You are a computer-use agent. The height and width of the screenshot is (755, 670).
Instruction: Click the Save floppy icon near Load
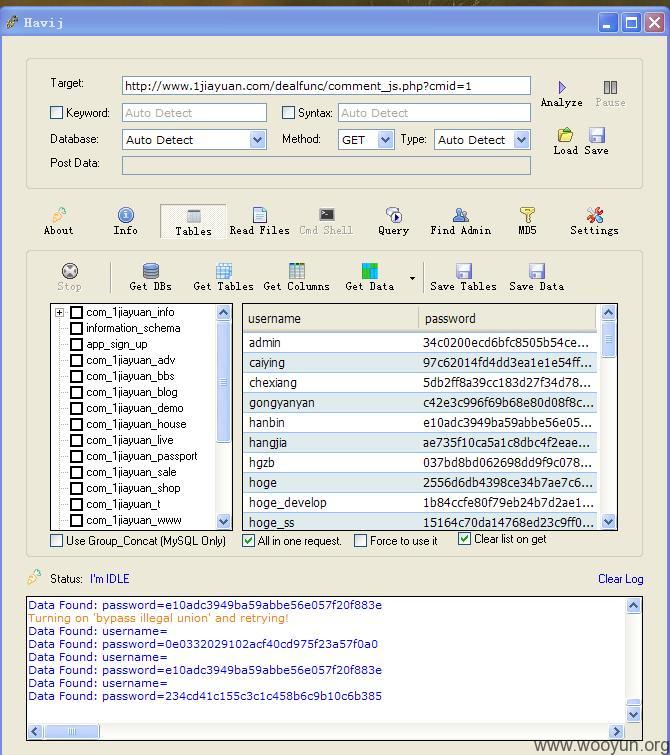pyautogui.click(x=597, y=135)
